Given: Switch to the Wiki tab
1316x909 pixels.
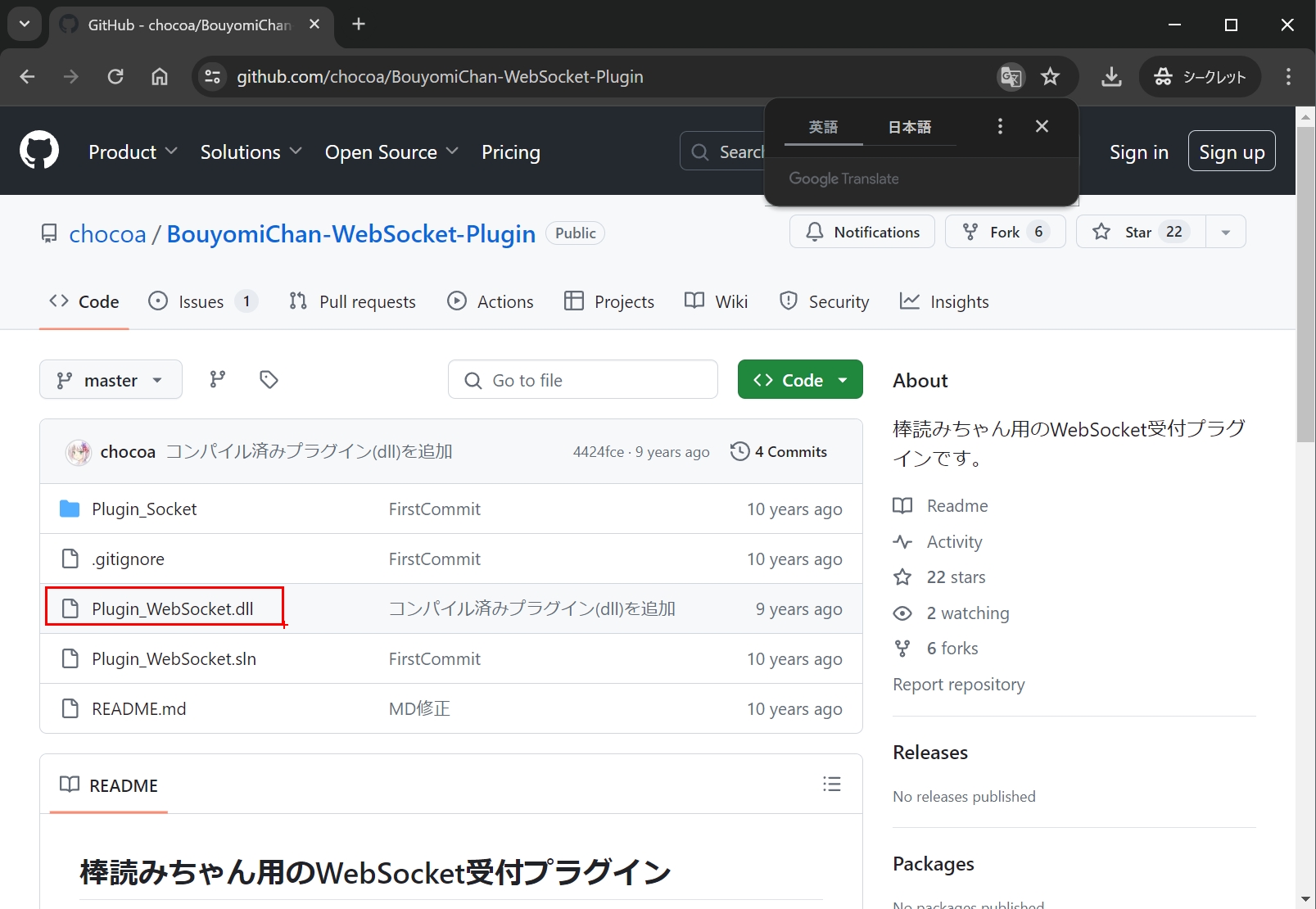Looking at the screenshot, I should coord(717,301).
